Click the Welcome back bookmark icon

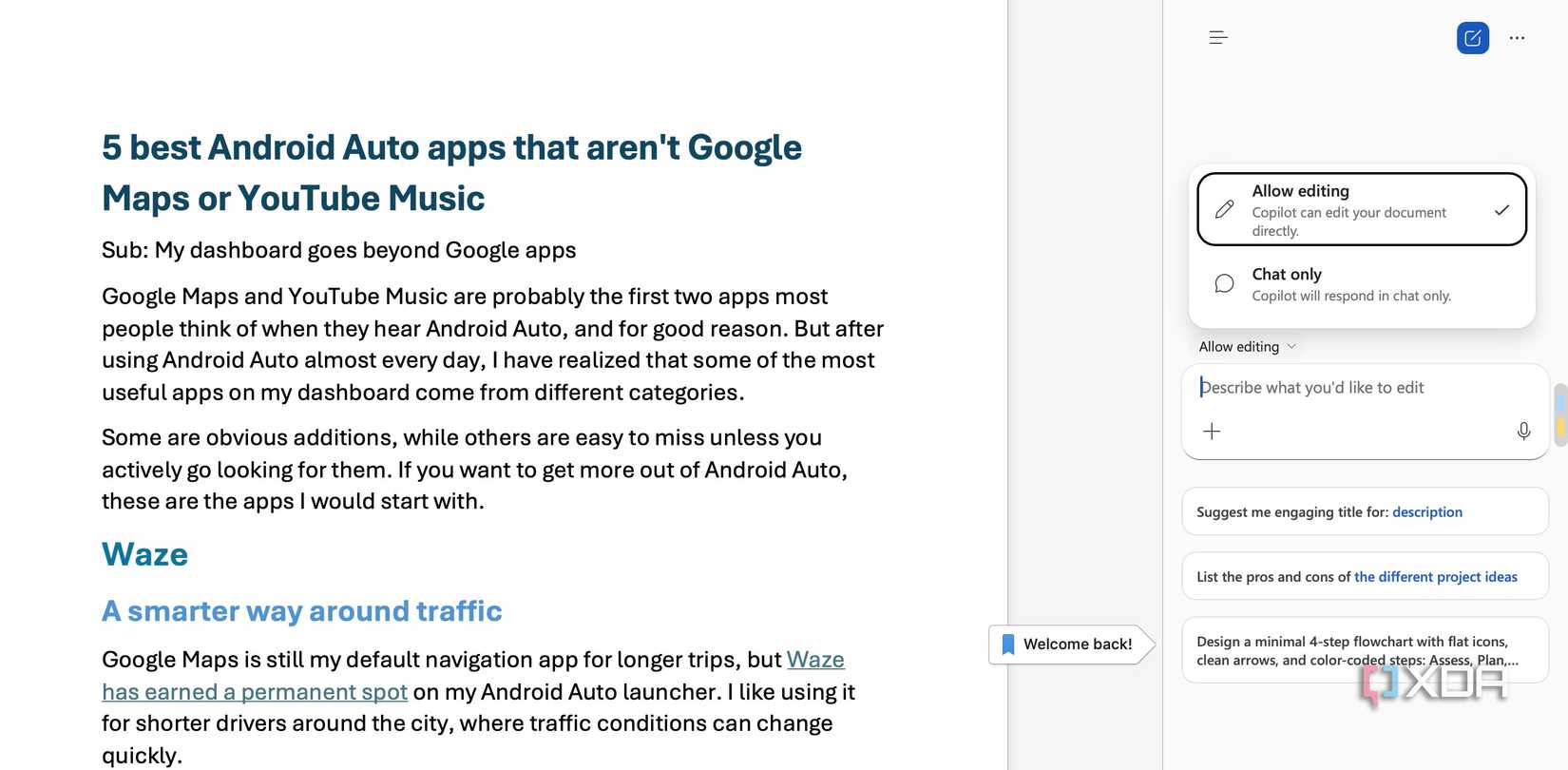click(1008, 645)
